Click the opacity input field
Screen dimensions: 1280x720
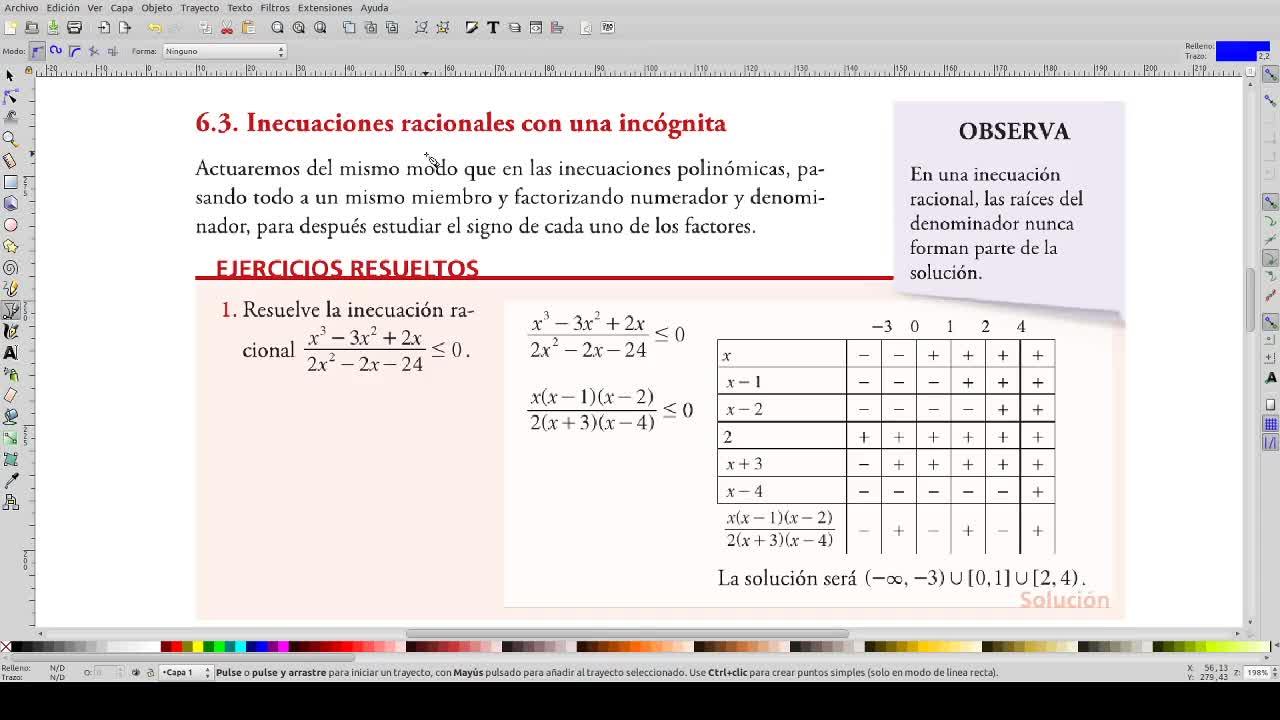[107, 673]
